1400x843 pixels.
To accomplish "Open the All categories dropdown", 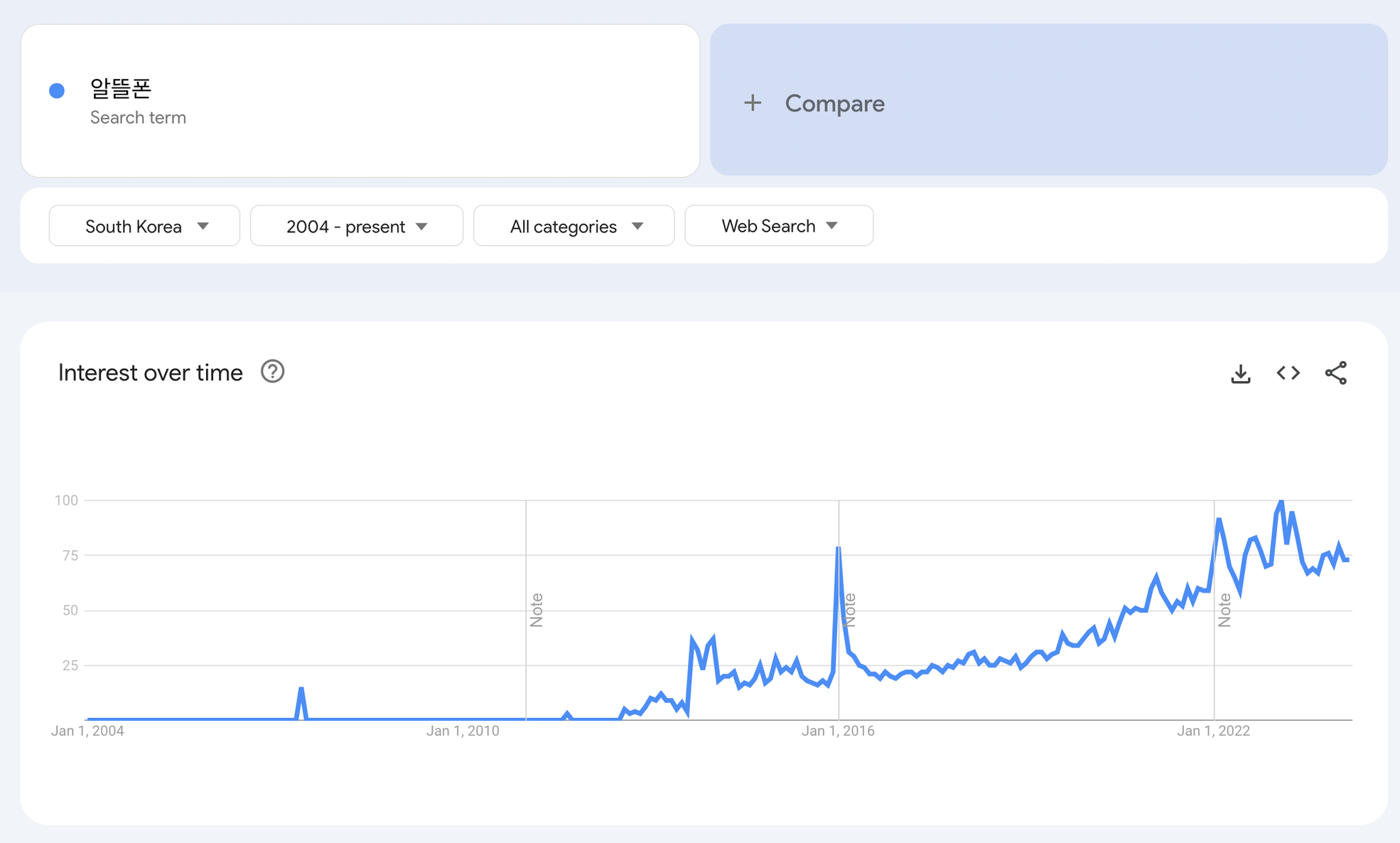I will coord(574,226).
